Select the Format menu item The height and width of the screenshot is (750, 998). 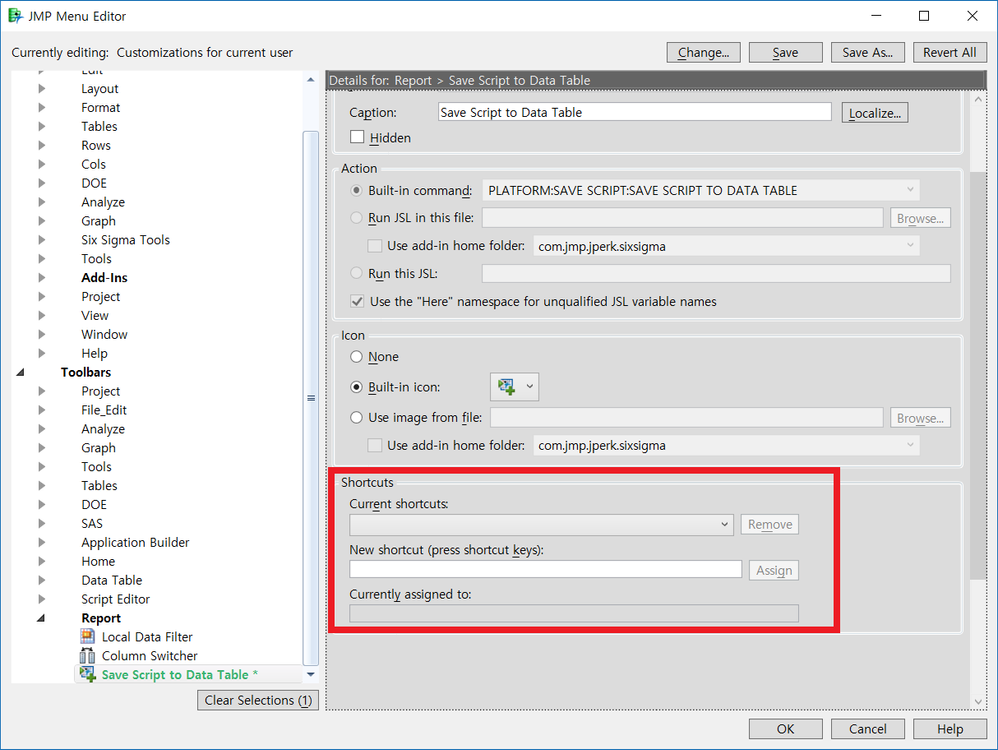tap(101, 107)
